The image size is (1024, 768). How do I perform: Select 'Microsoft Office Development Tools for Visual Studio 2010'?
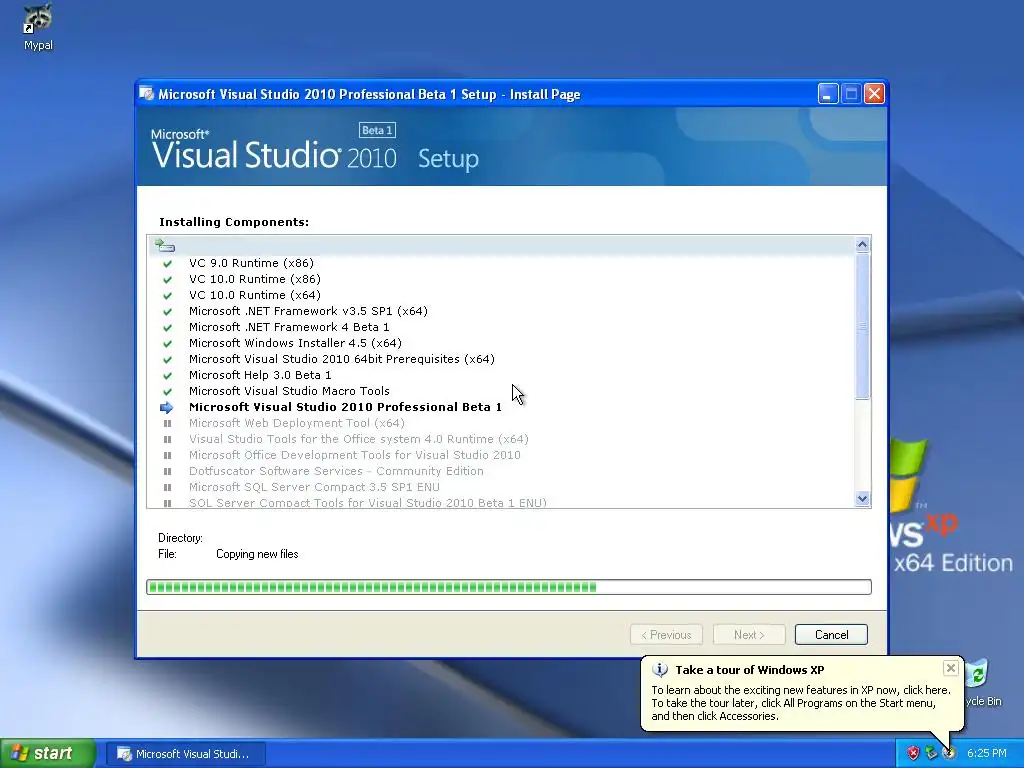[x=355, y=455]
